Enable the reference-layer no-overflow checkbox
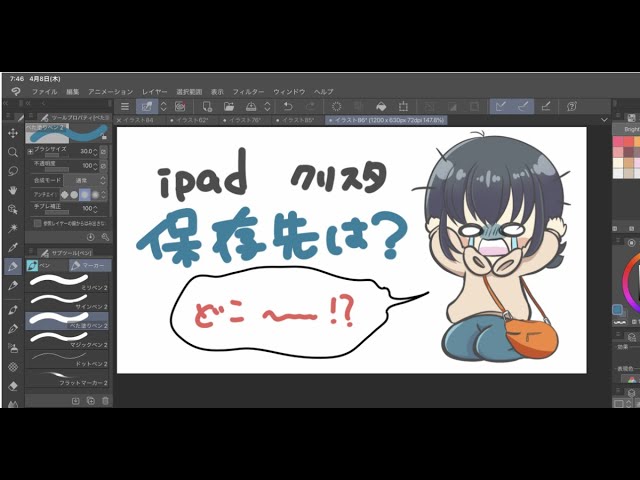The width and height of the screenshot is (640, 480). click(x=38, y=223)
